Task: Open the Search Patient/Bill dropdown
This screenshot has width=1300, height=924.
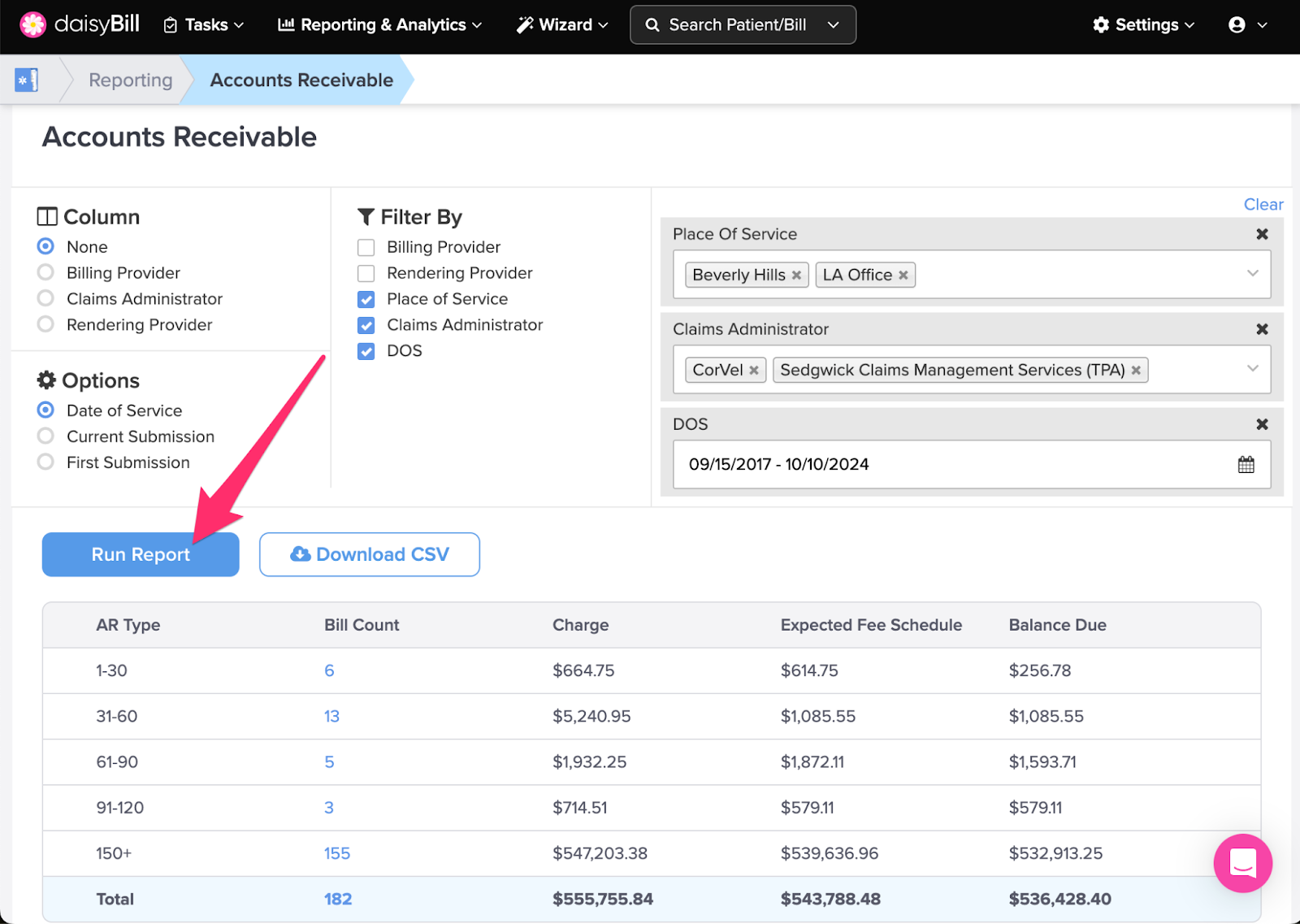Action: (x=743, y=25)
